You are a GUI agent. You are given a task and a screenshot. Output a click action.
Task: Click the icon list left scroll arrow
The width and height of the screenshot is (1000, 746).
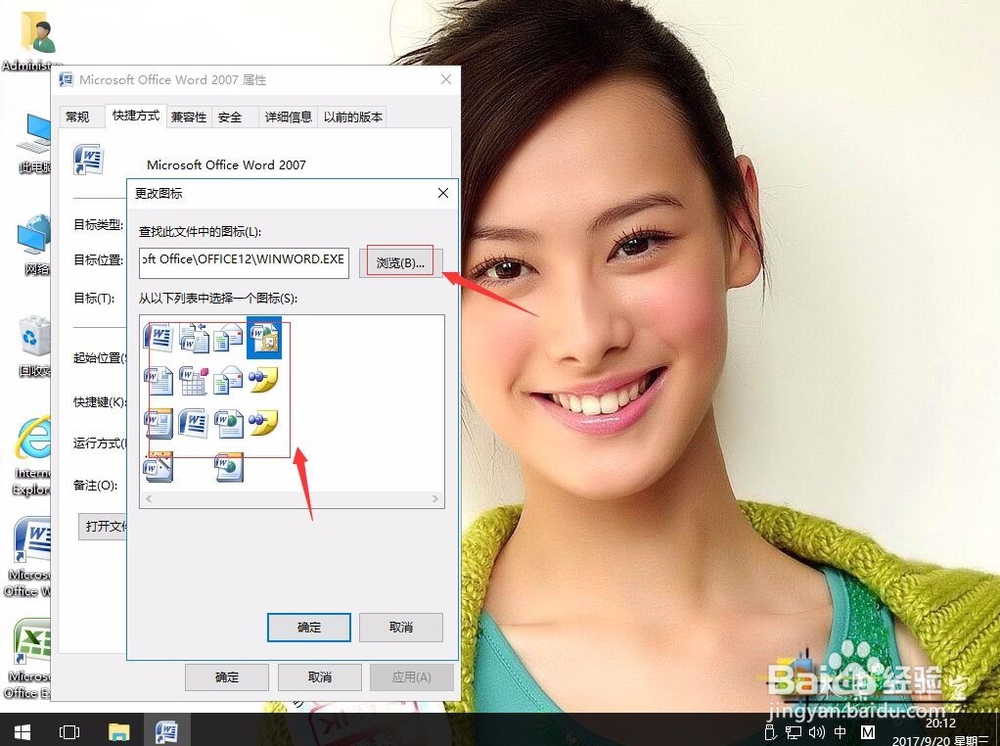(x=148, y=497)
